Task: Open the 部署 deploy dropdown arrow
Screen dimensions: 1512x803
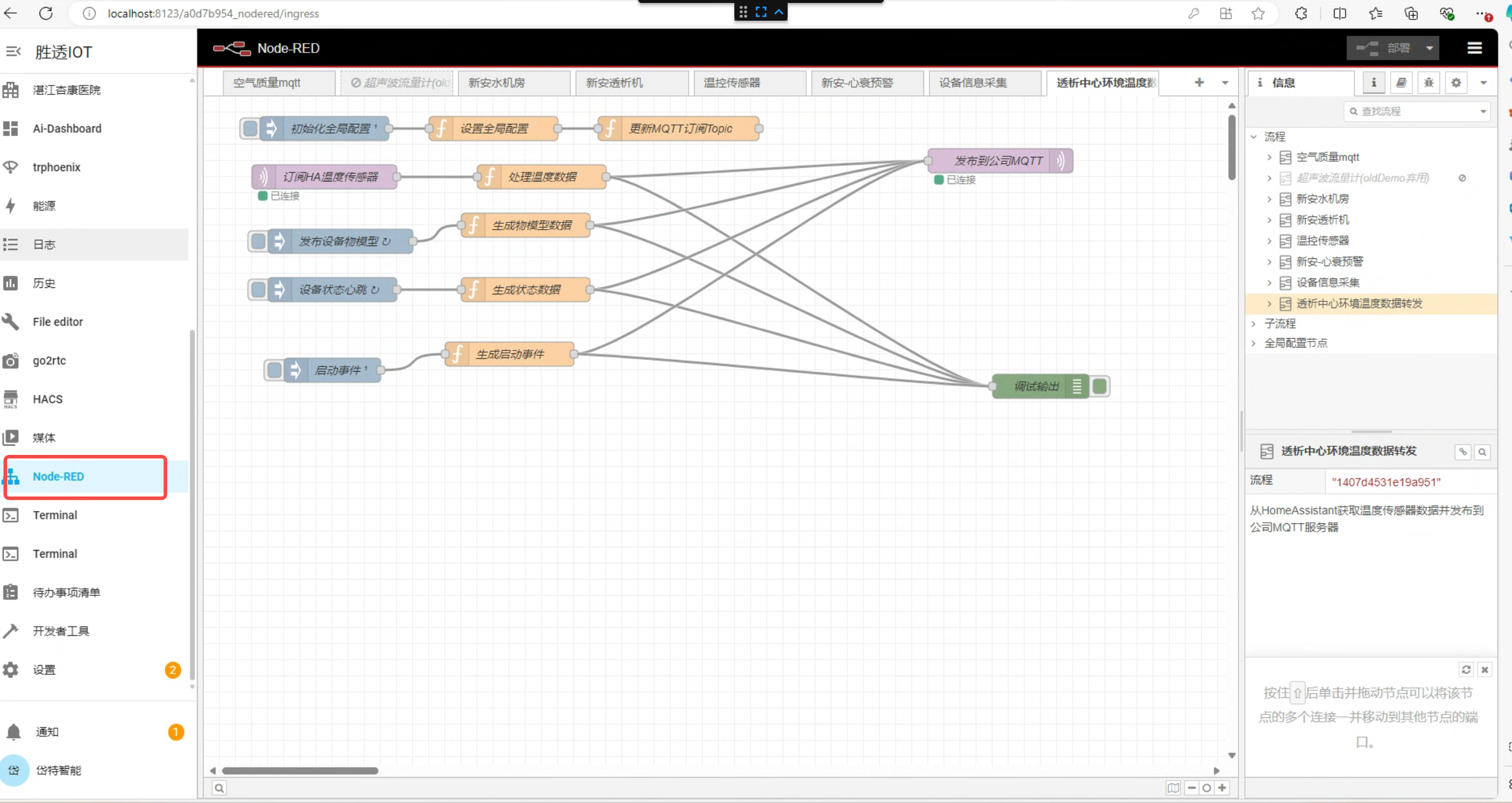Action: pyautogui.click(x=1429, y=48)
